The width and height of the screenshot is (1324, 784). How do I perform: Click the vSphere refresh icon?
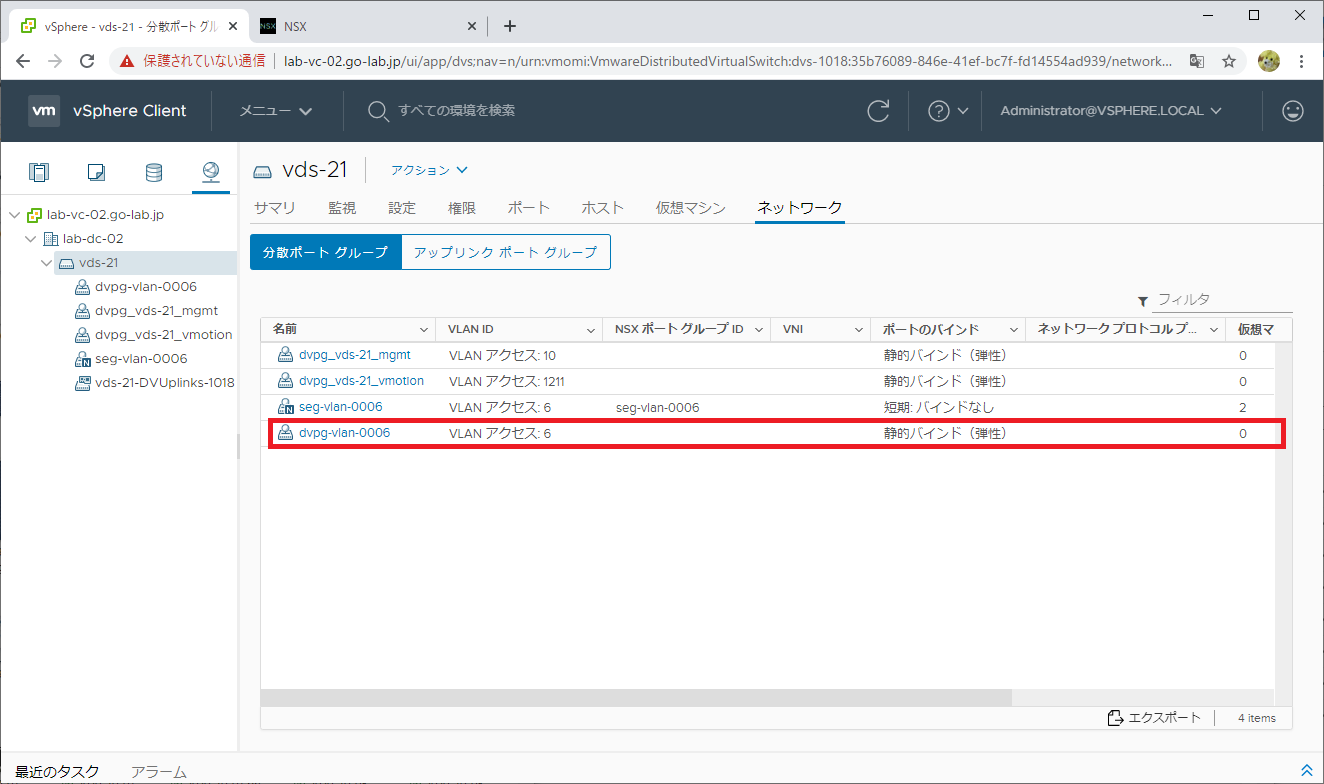[x=878, y=111]
